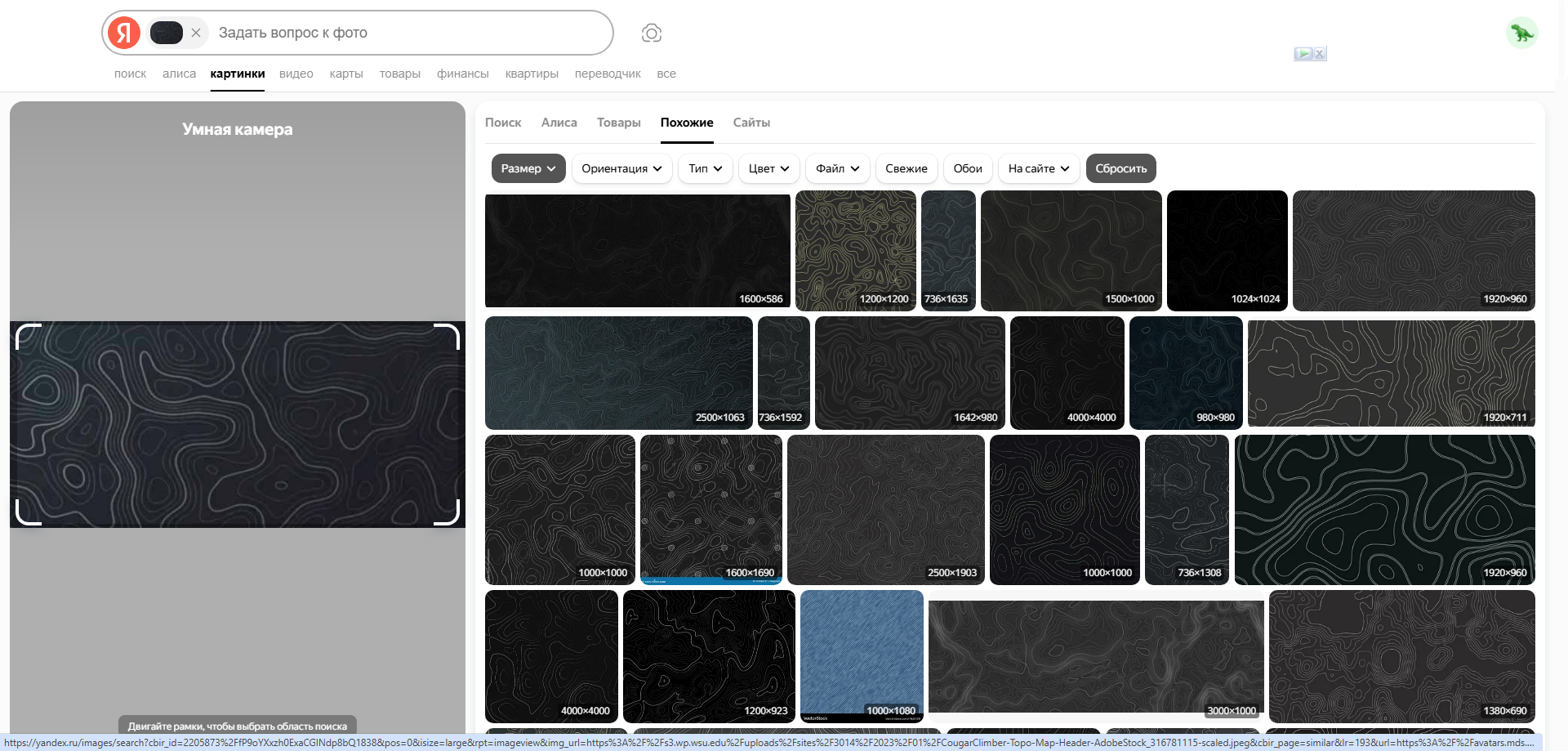Open 'алиса' service tab
Image resolution: width=1568 pixels, height=751 pixels.
coord(179,74)
